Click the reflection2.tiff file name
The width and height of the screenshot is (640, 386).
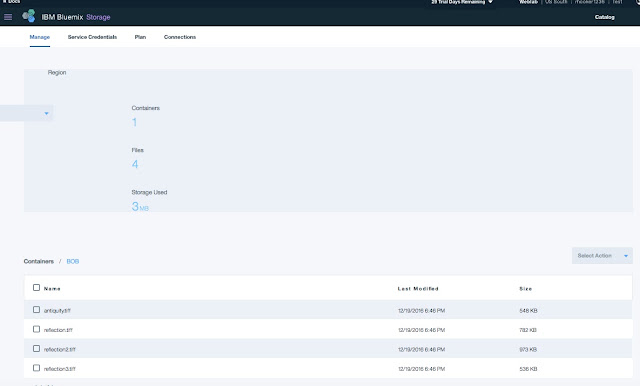click(60, 350)
